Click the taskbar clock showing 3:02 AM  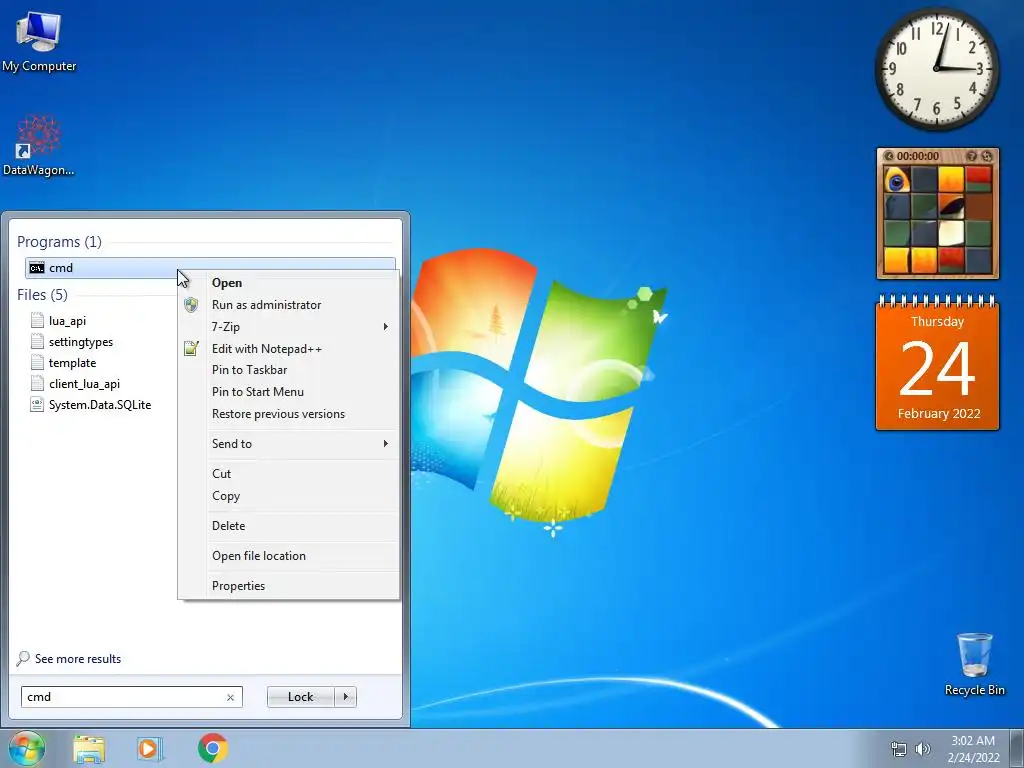click(x=973, y=749)
